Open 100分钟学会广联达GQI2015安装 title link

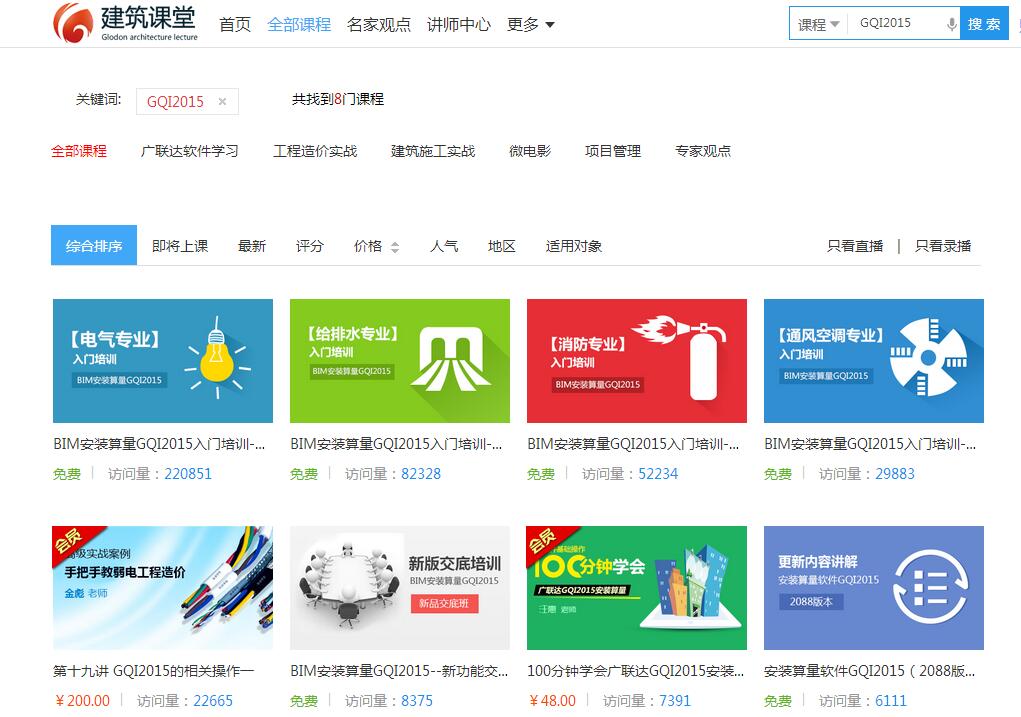tap(636, 671)
